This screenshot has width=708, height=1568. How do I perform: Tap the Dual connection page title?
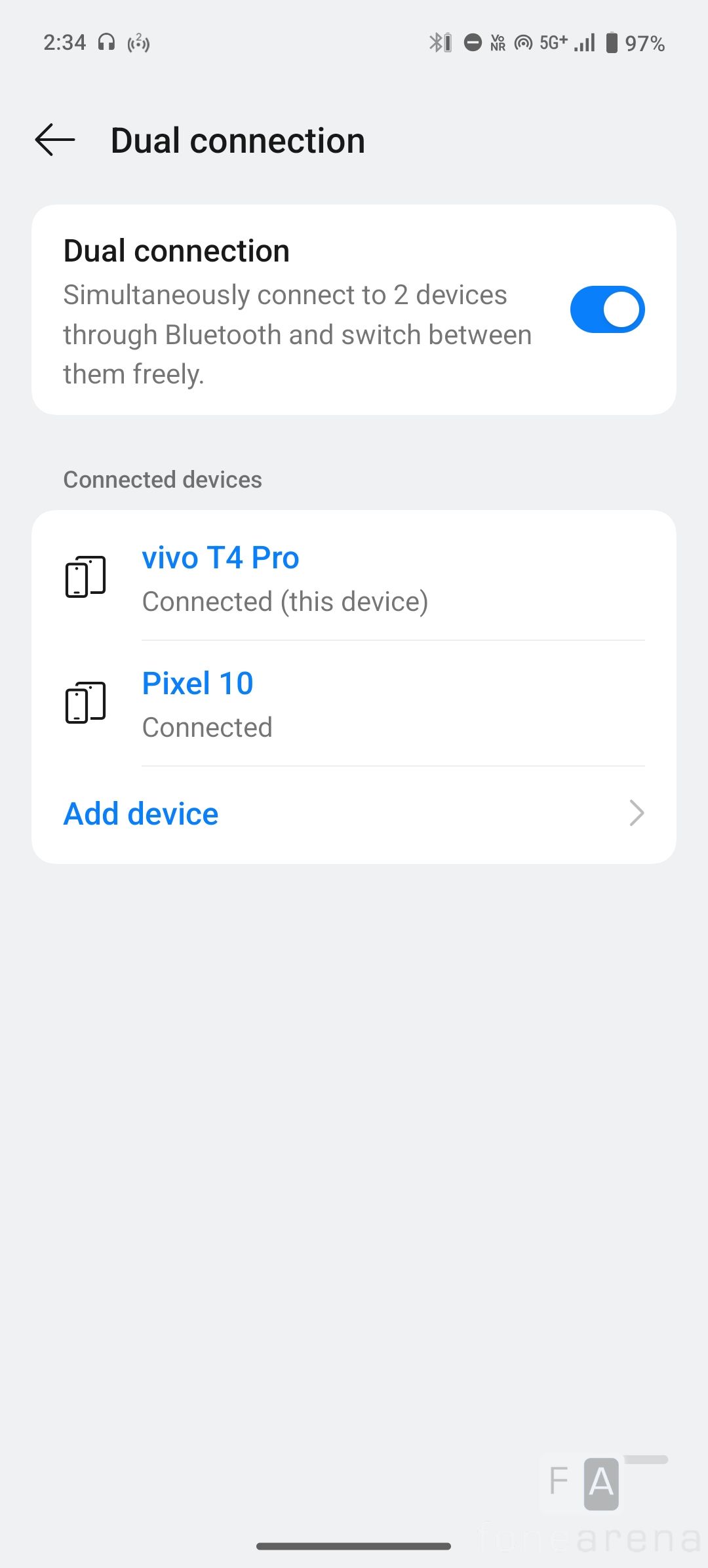(x=238, y=140)
